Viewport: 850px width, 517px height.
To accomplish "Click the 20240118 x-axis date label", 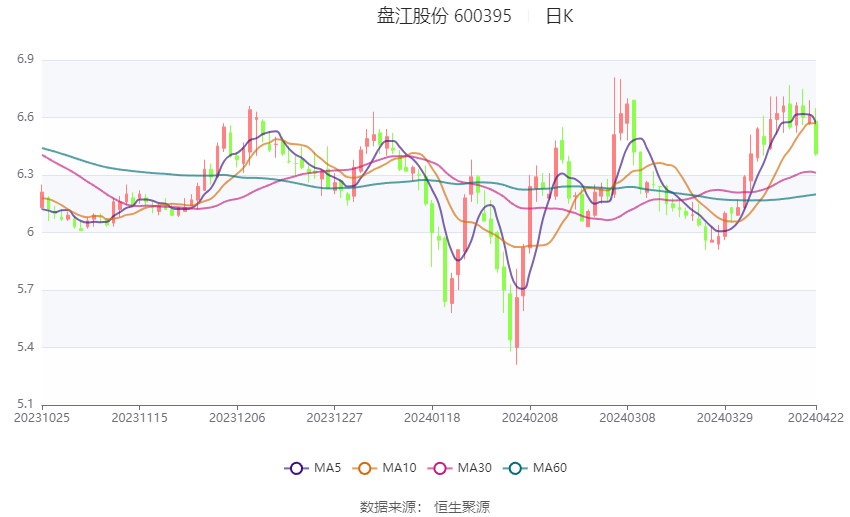I will (432, 418).
